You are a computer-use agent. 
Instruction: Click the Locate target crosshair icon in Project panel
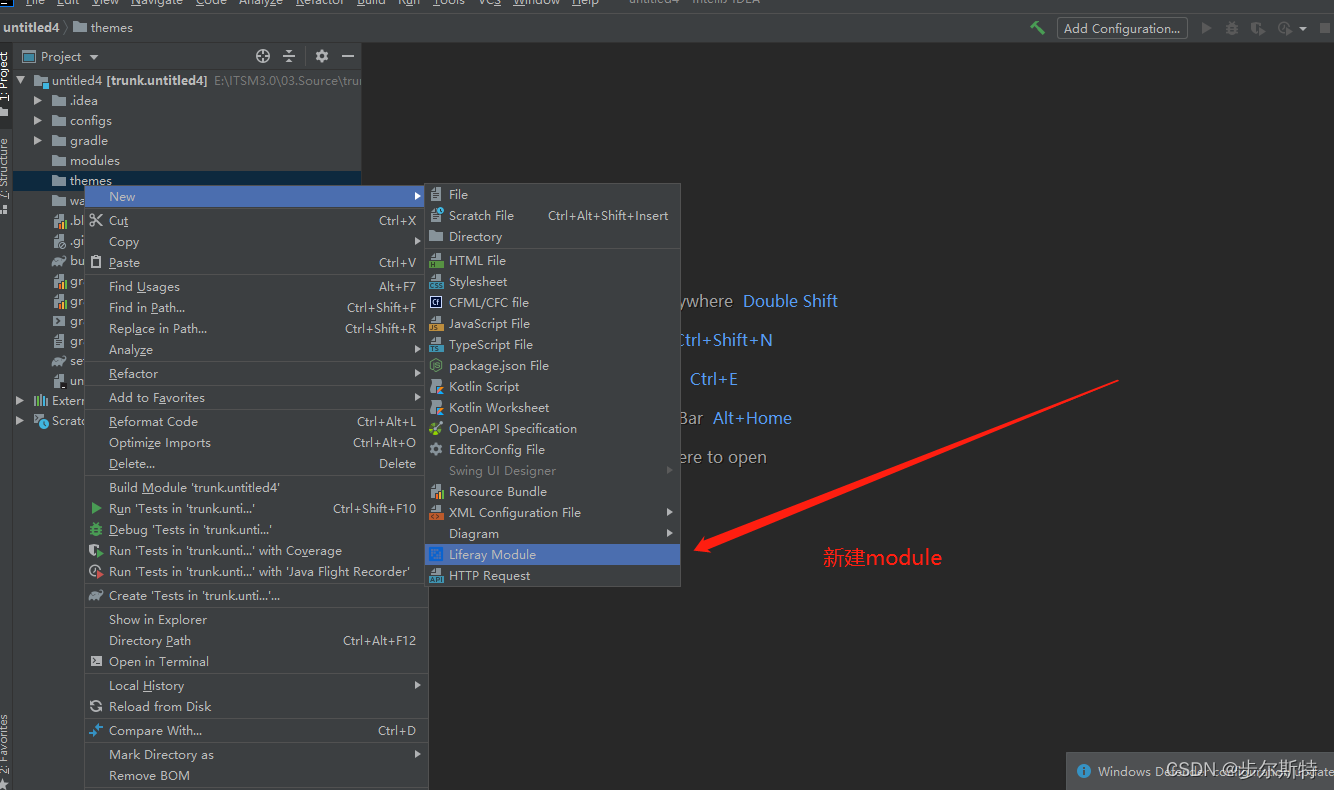[263, 56]
